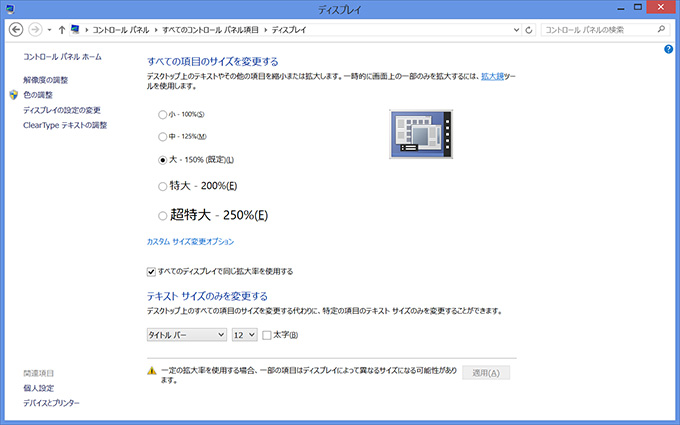Image resolution: width=680 pixels, height=425 pixels.
Task: Select the 超特大 - 250% radio button
Action: [162, 216]
